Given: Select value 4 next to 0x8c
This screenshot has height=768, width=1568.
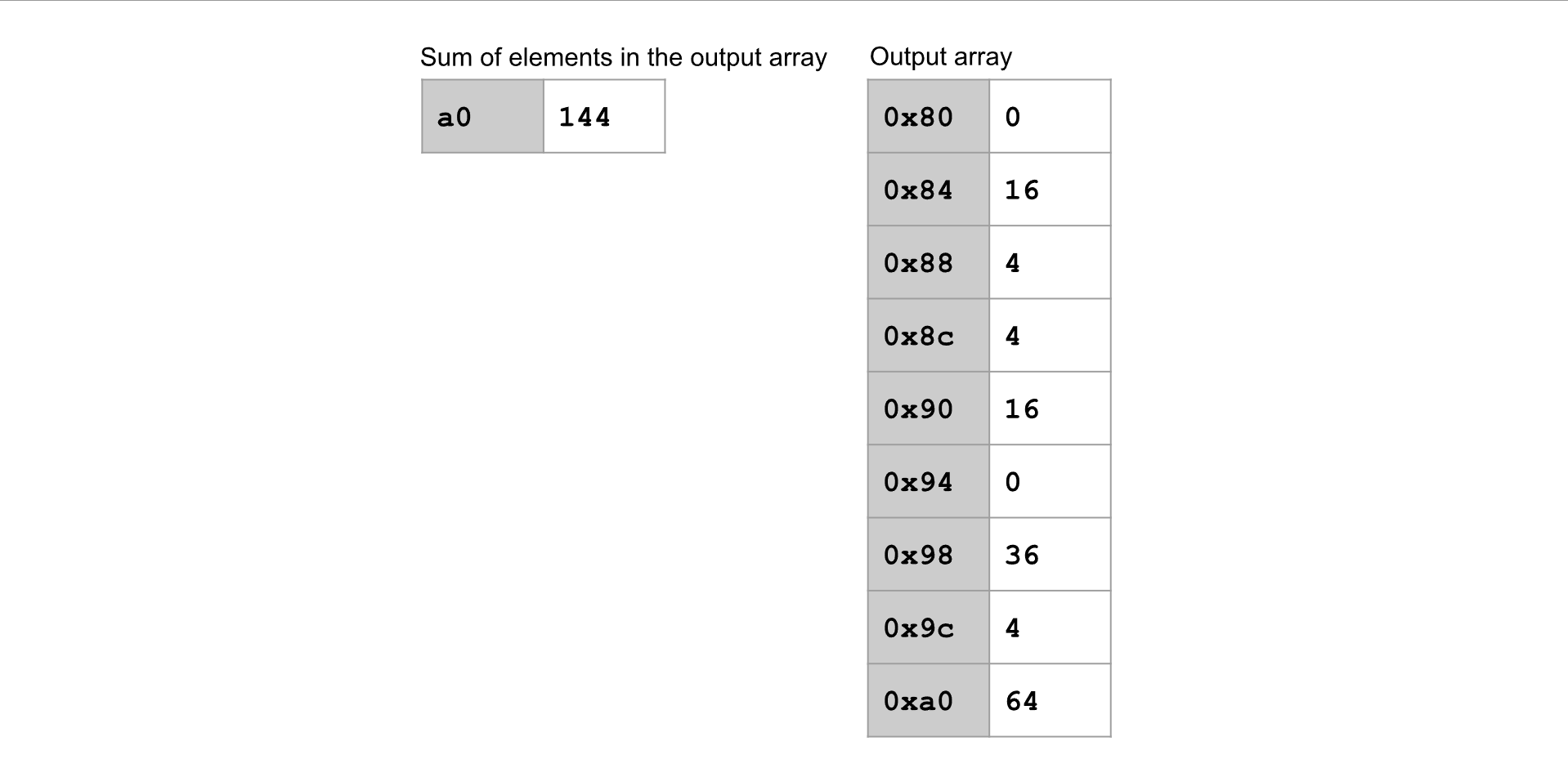Looking at the screenshot, I should pyautogui.click(x=1050, y=335).
